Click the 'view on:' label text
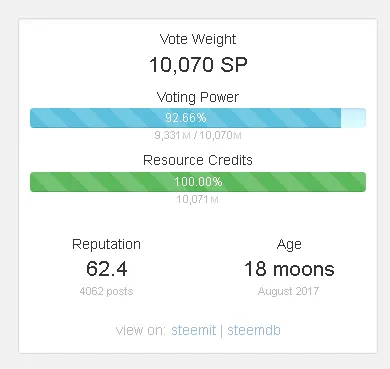Screen dimensions: 390x369 [x=141, y=330]
